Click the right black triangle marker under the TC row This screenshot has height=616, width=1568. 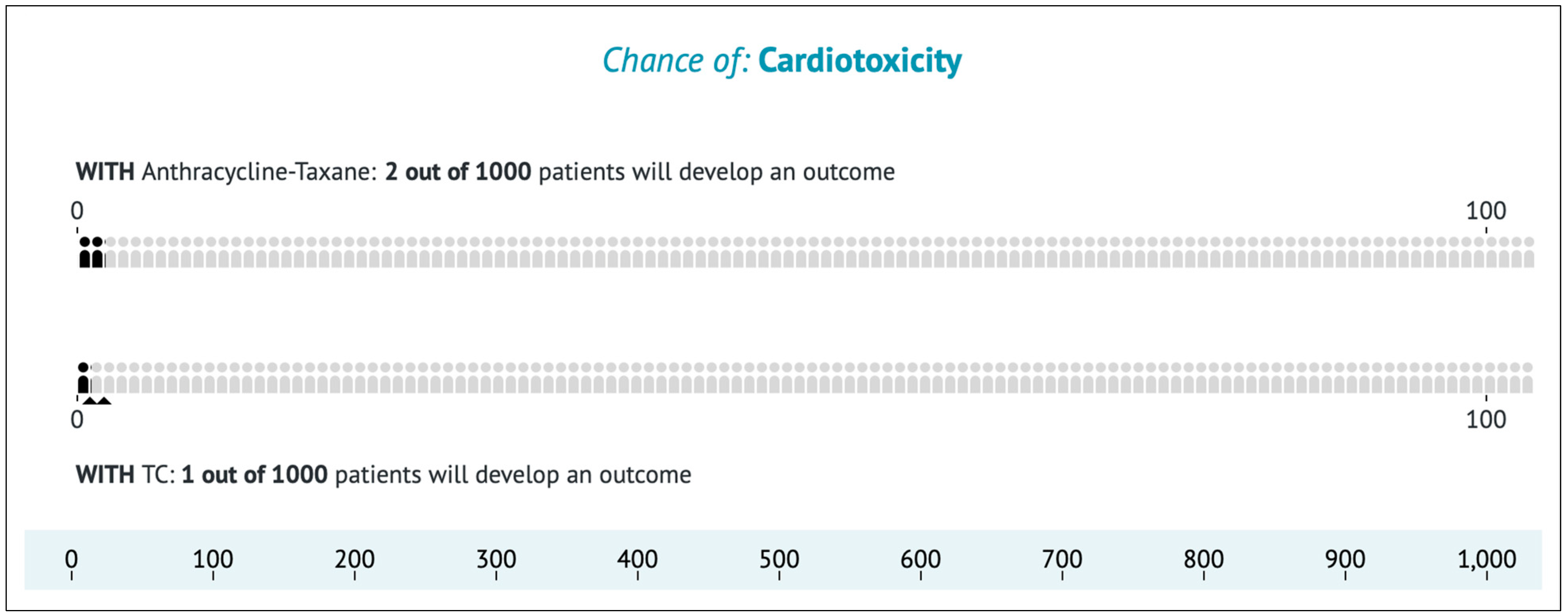pyautogui.click(x=104, y=400)
